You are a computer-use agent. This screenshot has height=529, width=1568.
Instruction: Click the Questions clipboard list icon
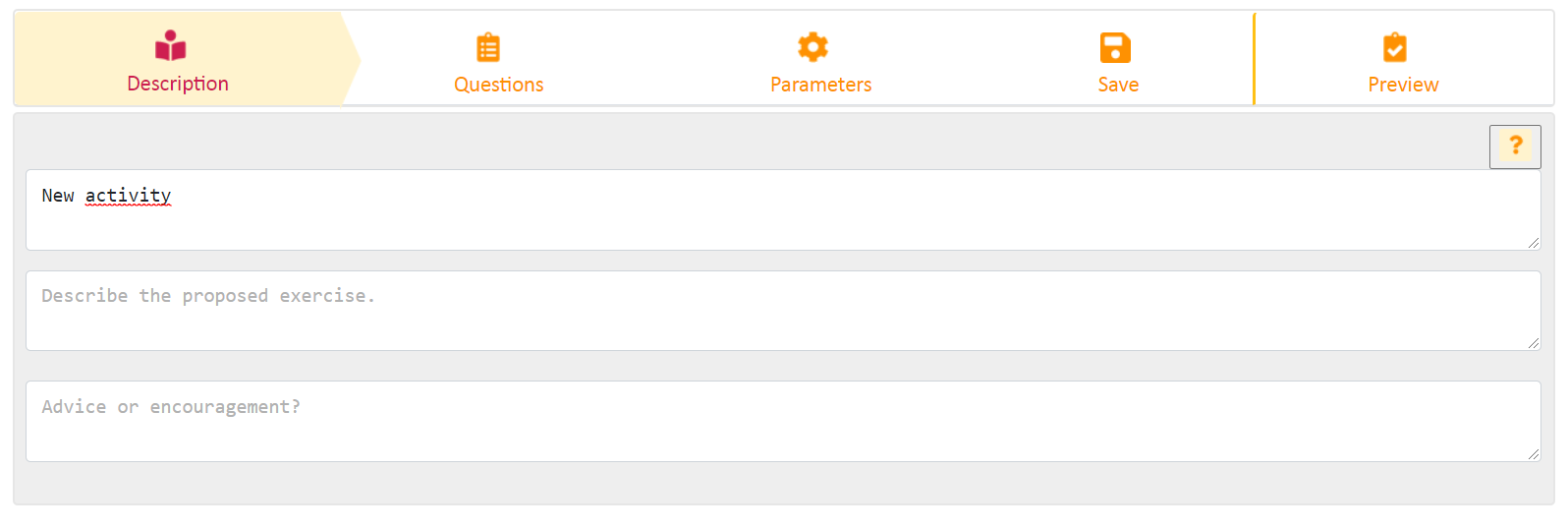[x=488, y=47]
